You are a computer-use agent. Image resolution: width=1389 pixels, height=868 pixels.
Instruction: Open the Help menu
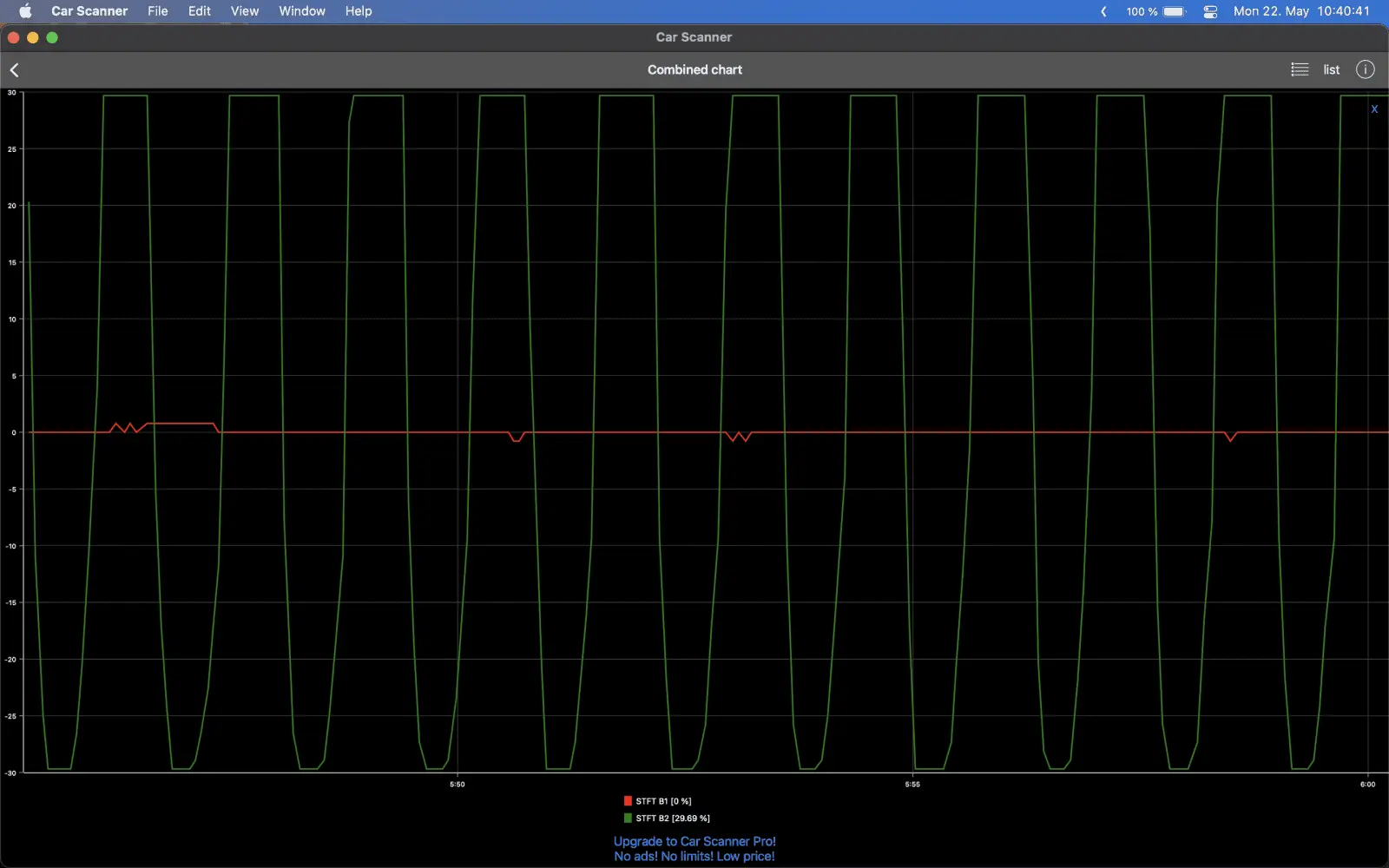point(358,11)
